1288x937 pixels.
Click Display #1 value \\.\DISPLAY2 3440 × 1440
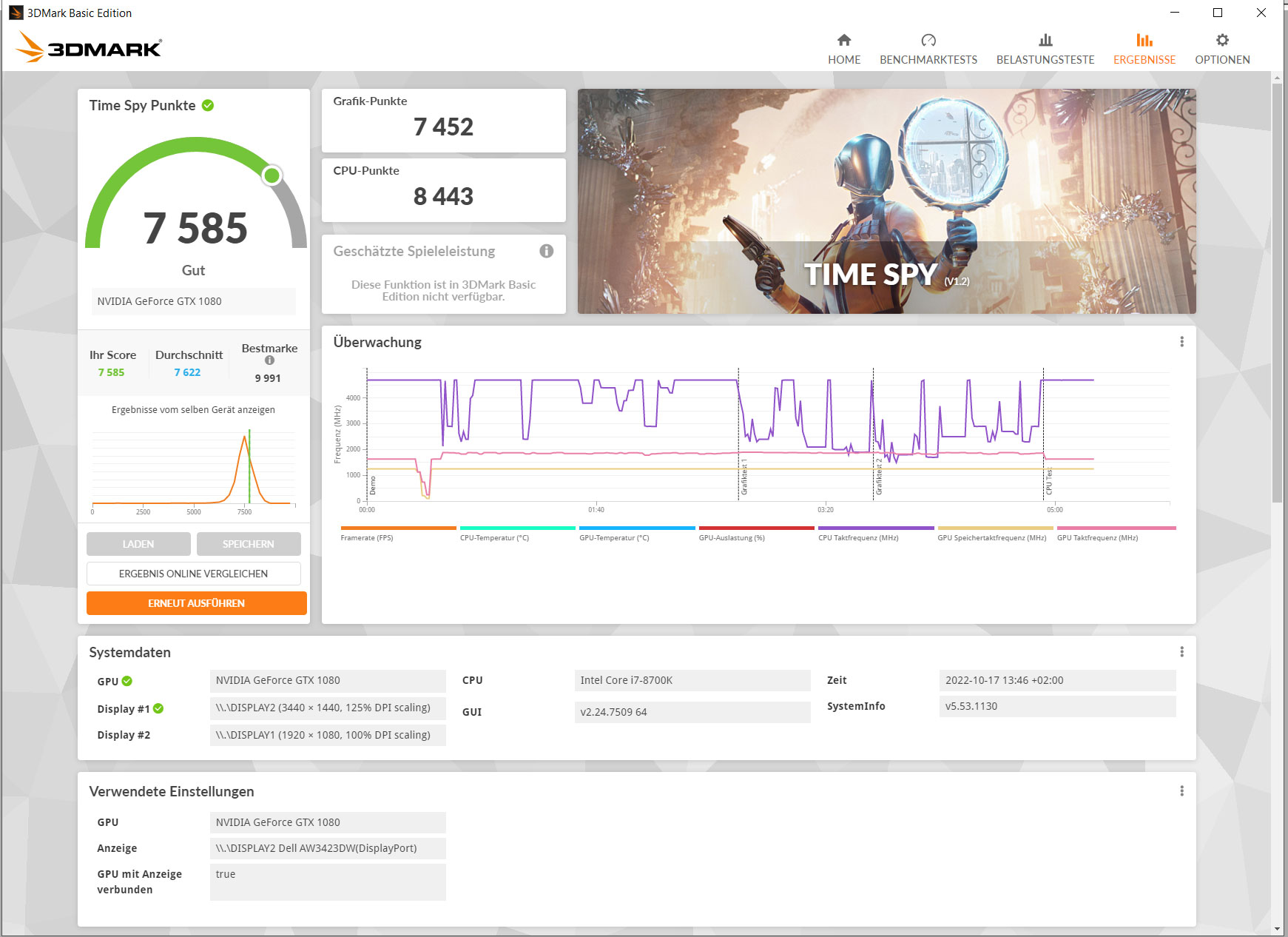[328, 708]
